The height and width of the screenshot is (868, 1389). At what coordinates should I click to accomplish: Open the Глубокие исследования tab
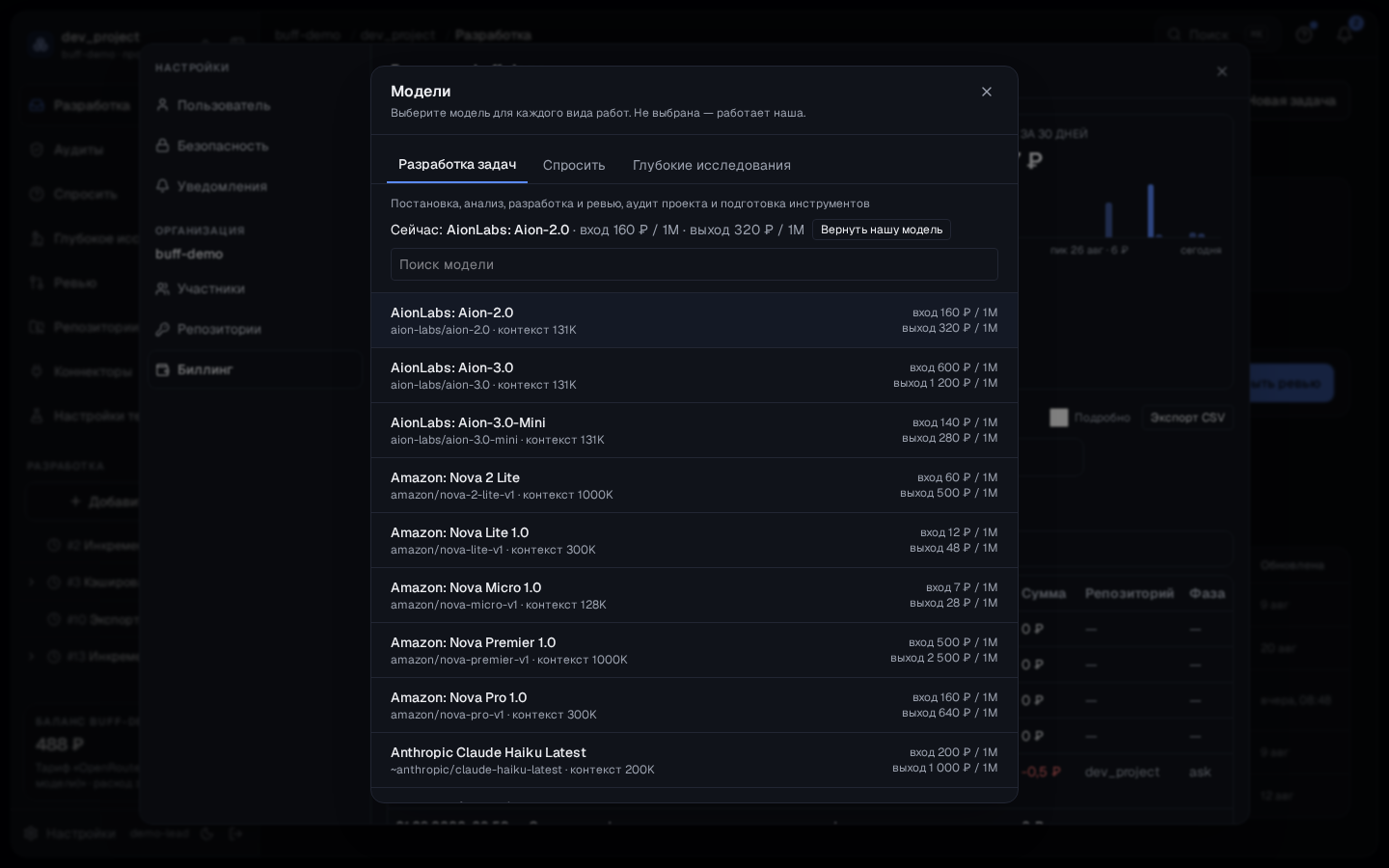[712, 165]
